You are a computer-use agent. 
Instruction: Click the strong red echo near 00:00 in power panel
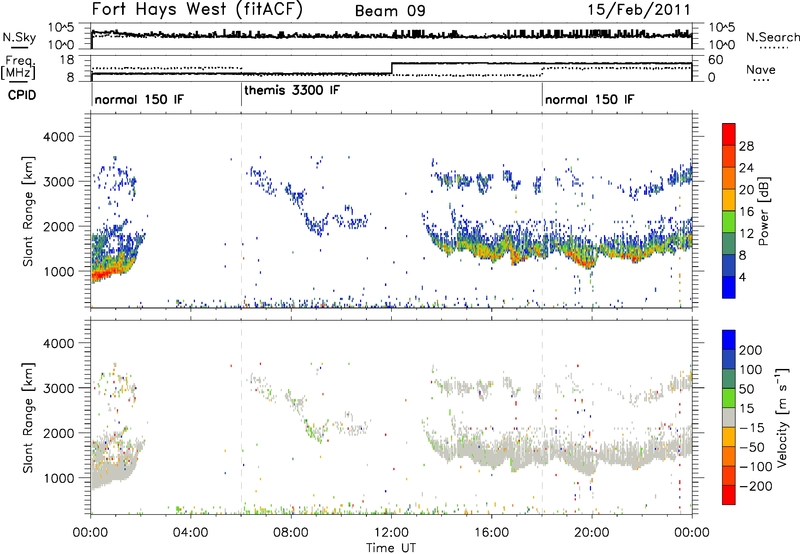(101, 274)
